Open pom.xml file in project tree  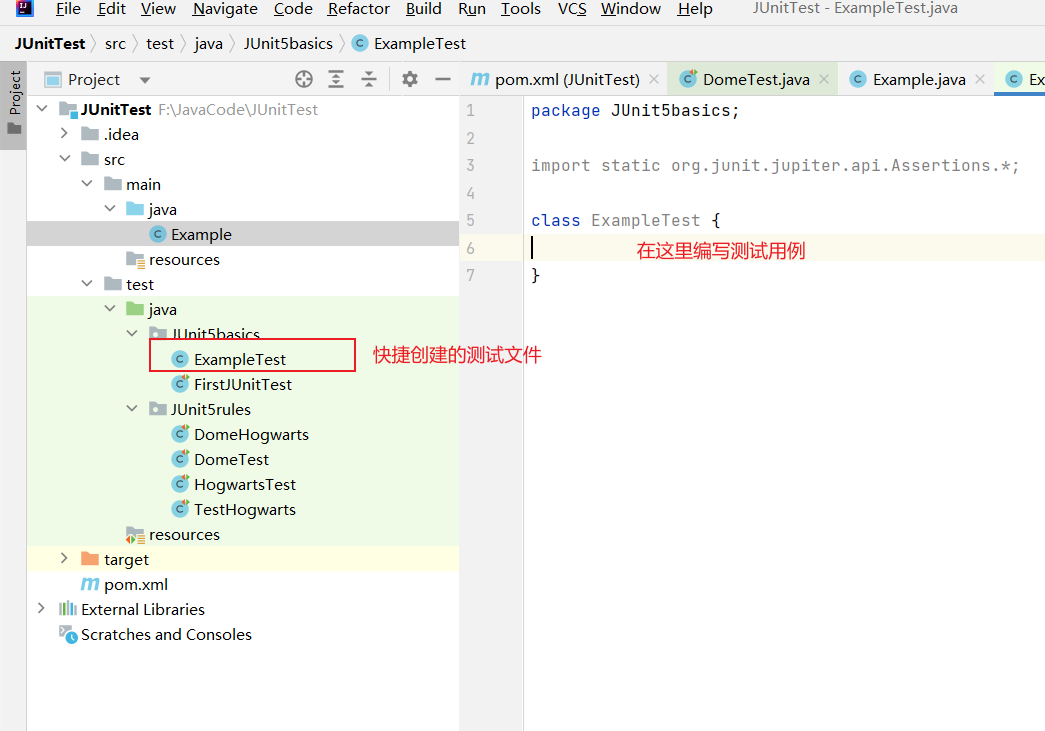(x=135, y=584)
